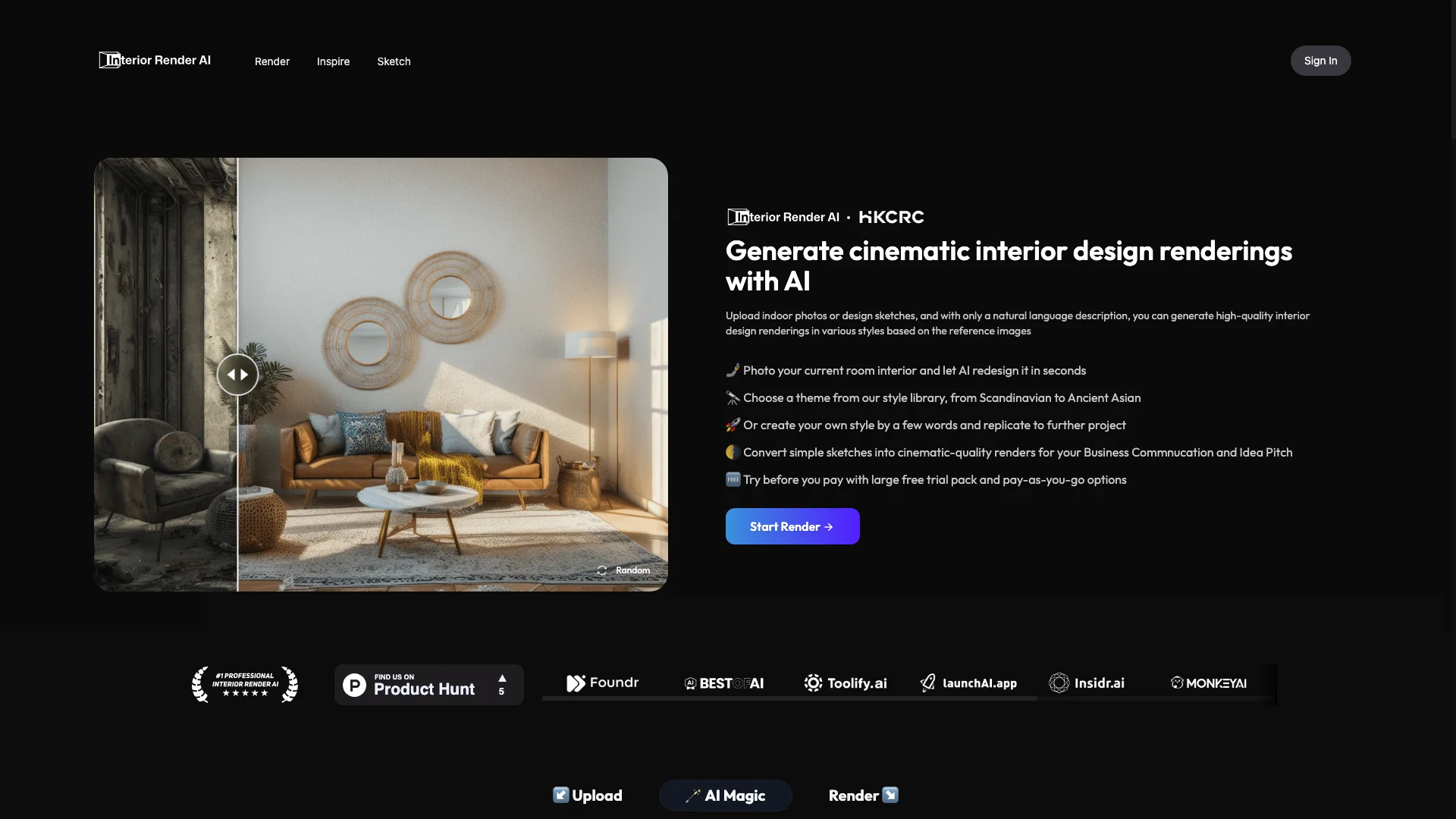This screenshot has width=1456, height=819.
Task: Click the Start Render button
Action: pos(792,526)
